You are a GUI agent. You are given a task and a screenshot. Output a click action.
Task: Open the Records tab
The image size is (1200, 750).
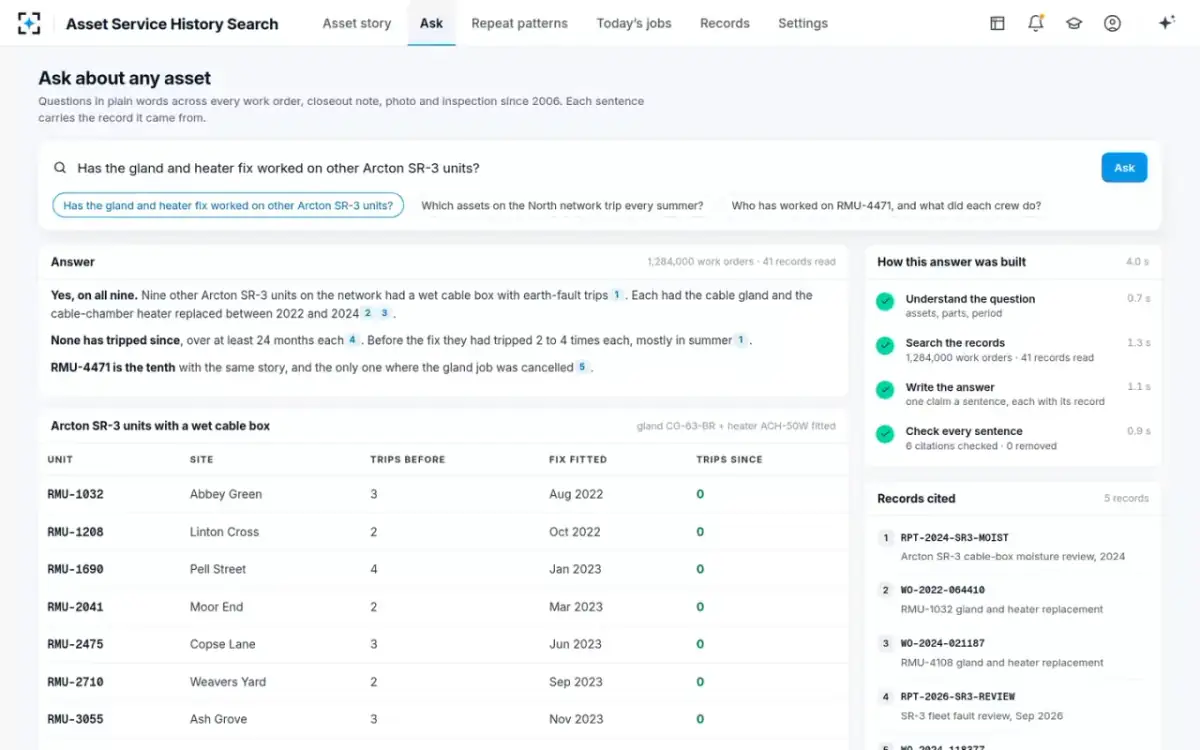coord(725,23)
